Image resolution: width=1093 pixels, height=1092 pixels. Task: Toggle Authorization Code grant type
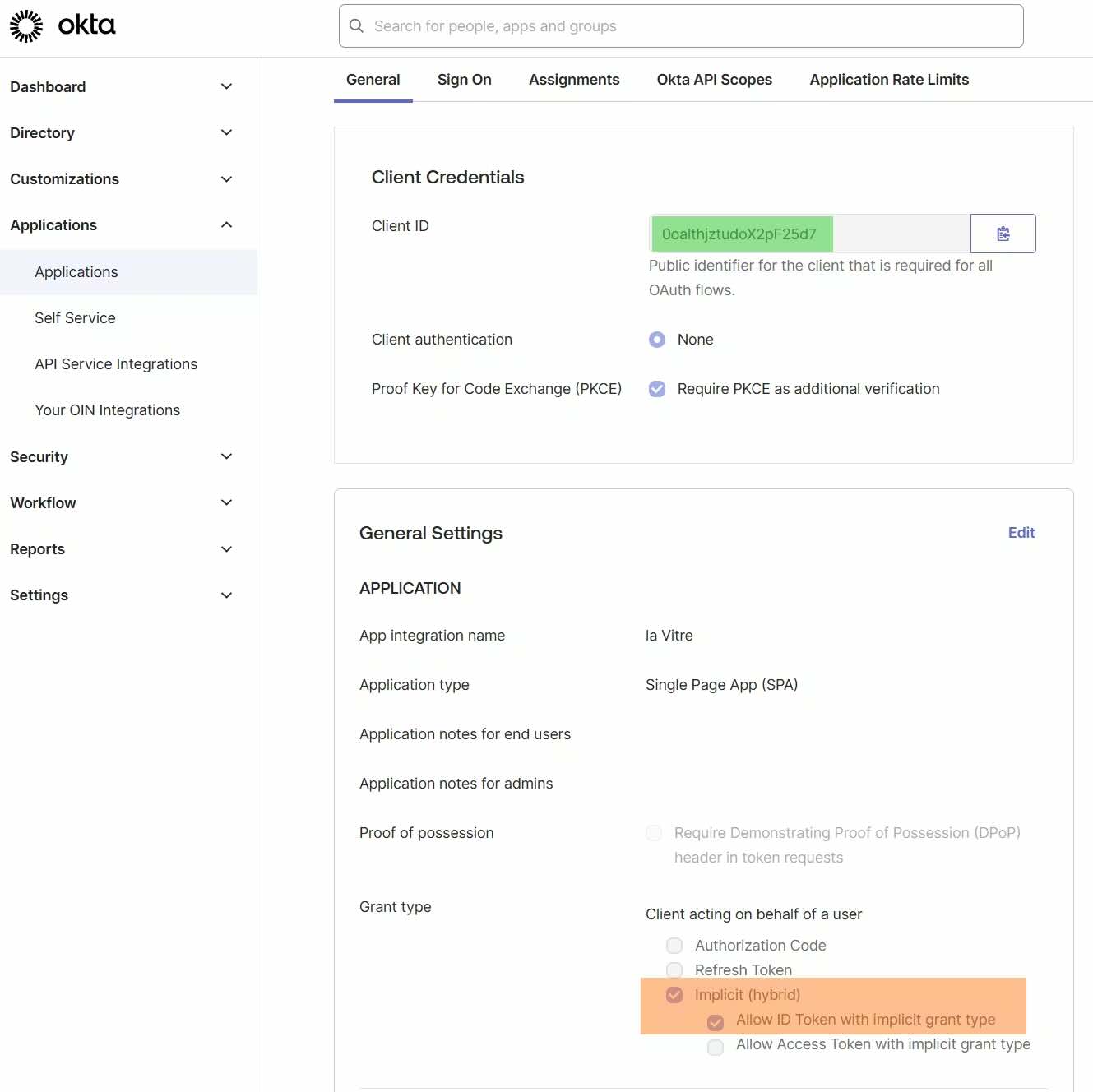coord(674,946)
